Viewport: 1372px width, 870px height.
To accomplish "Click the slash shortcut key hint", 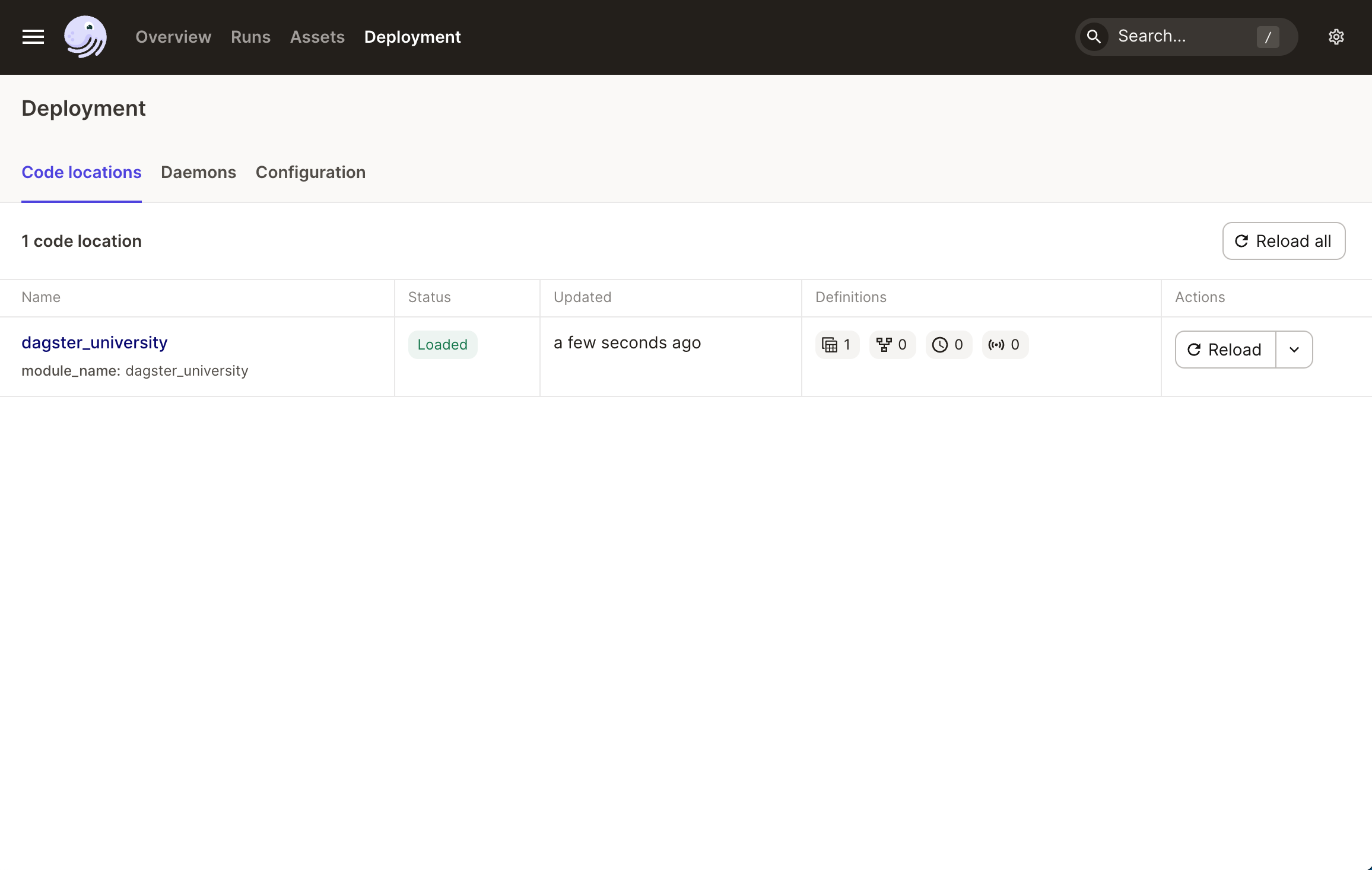I will pos(1268,37).
